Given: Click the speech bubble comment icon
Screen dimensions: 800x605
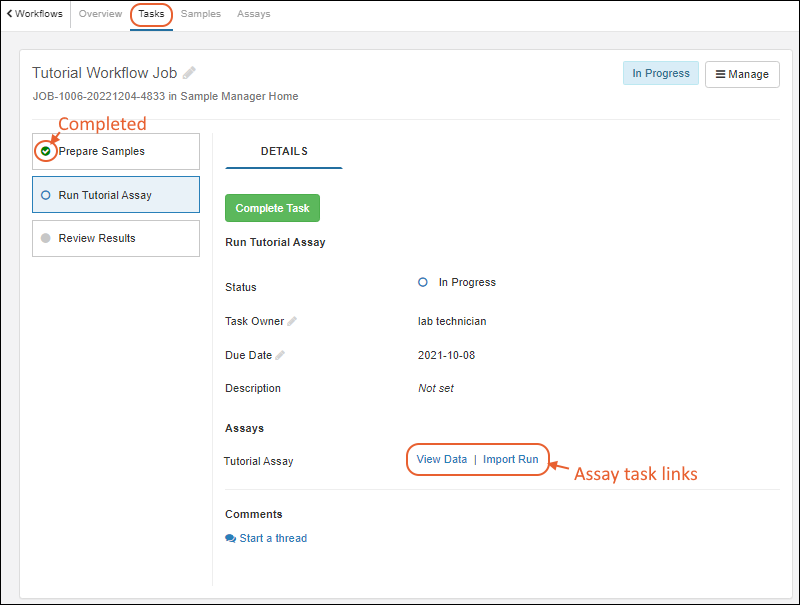Looking at the screenshot, I should pyautogui.click(x=231, y=538).
